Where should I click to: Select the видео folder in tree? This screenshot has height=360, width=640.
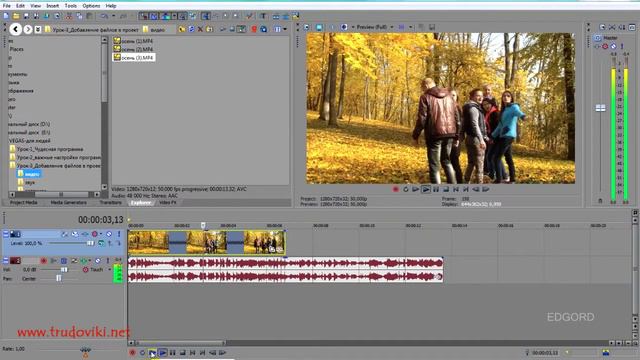29,174
